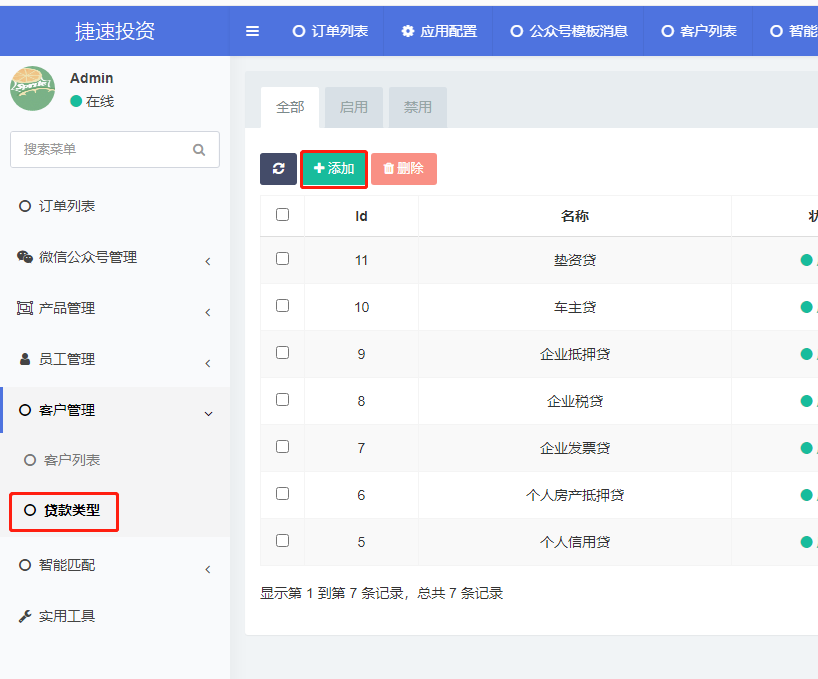
Task: Click the 捷速投资 site title link
Action: click(115, 31)
